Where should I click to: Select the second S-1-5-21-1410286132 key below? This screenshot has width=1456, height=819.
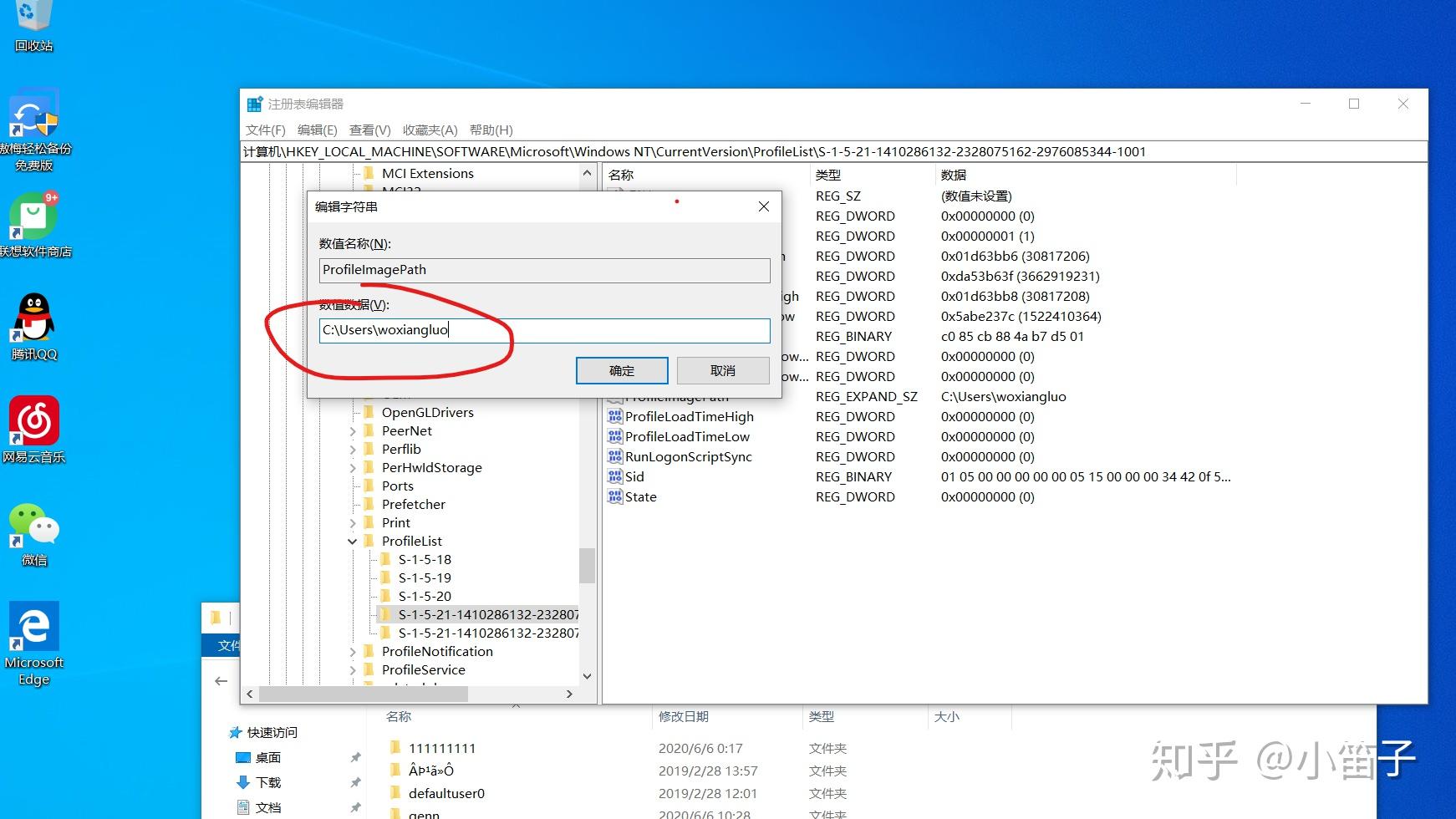488,633
